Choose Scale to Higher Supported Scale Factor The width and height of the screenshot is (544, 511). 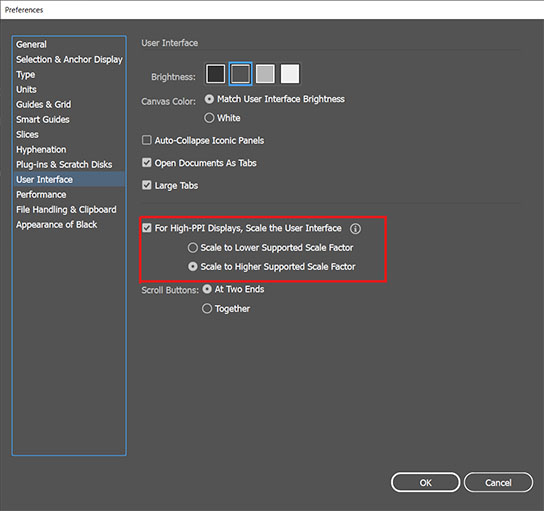(x=193, y=266)
